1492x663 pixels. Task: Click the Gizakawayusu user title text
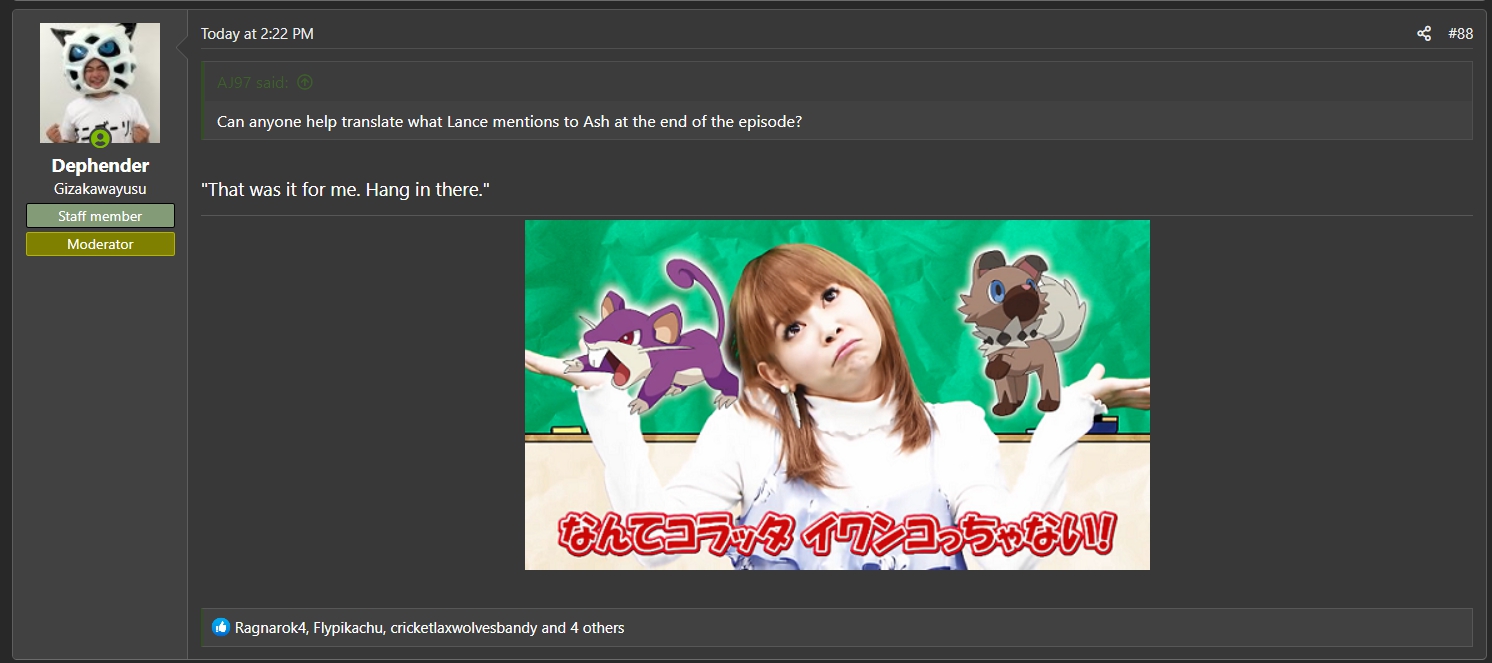(x=100, y=189)
